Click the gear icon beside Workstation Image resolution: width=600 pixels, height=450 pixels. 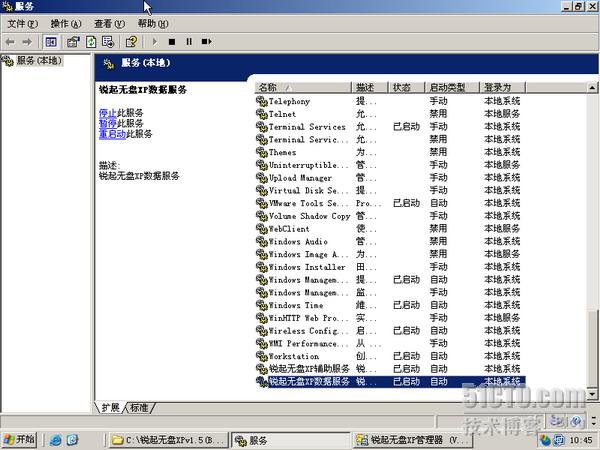coord(262,356)
